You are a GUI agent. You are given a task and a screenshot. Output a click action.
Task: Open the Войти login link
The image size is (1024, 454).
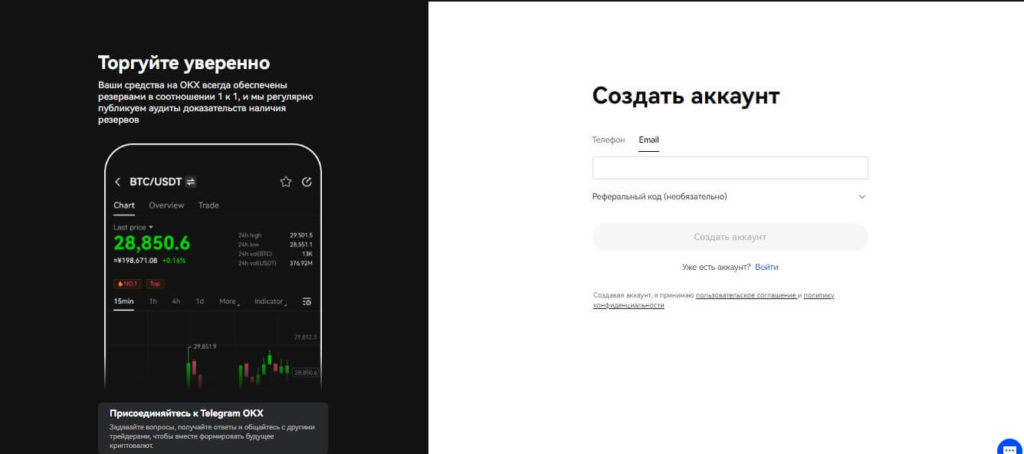(x=766, y=267)
